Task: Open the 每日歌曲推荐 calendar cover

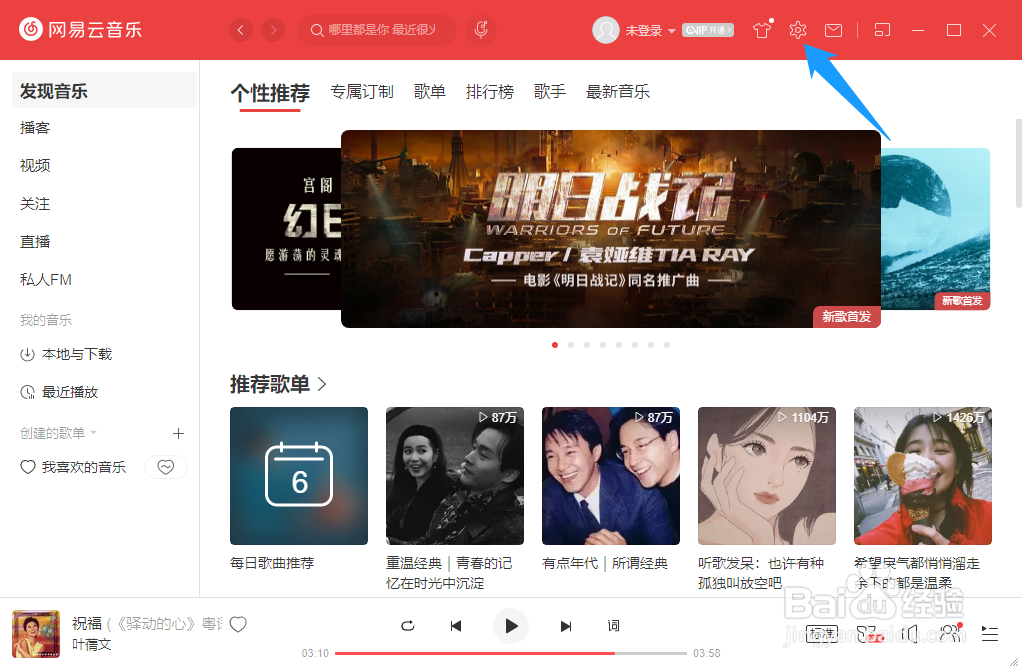Action: [299, 476]
